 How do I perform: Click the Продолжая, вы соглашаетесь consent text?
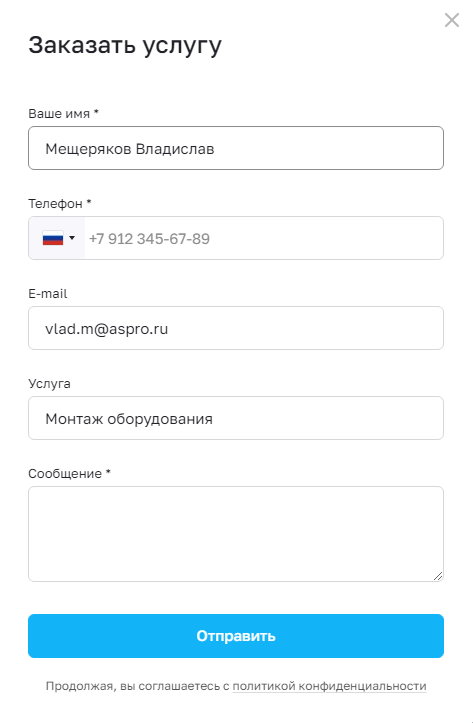137,686
